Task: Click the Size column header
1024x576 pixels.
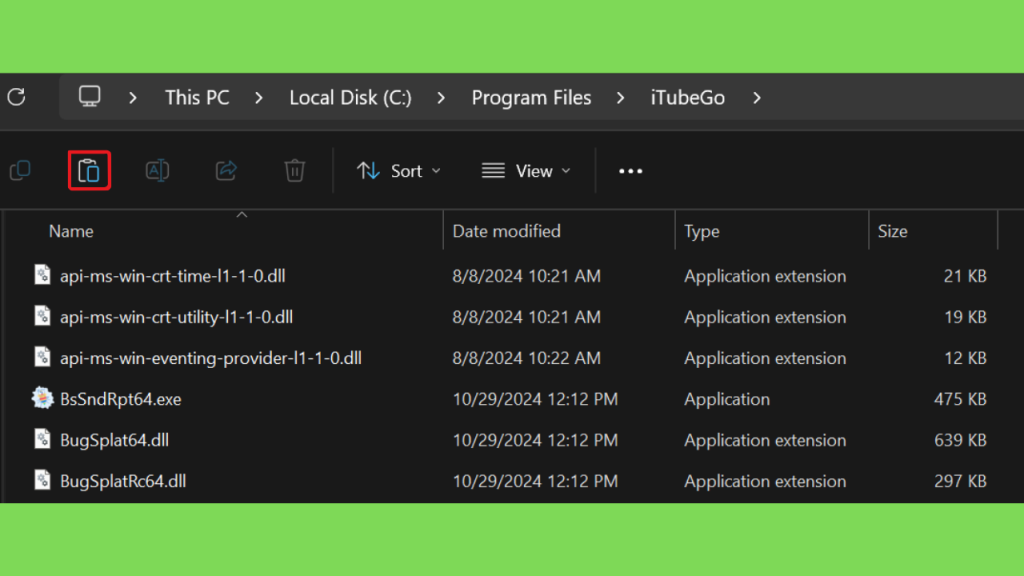Action: coord(892,231)
